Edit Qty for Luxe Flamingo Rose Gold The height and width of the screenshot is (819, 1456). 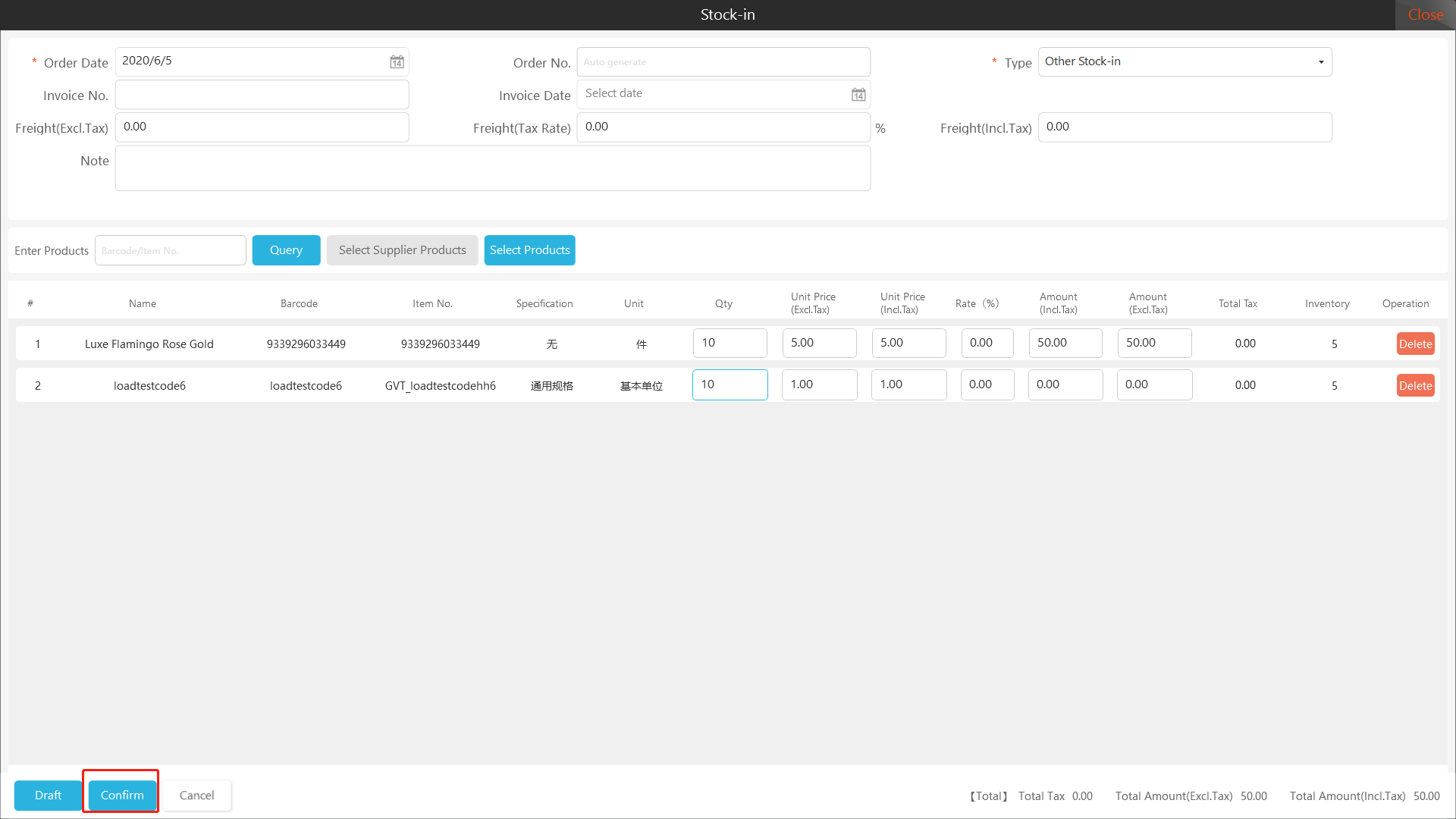pyautogui.click(x=730, y=343)
